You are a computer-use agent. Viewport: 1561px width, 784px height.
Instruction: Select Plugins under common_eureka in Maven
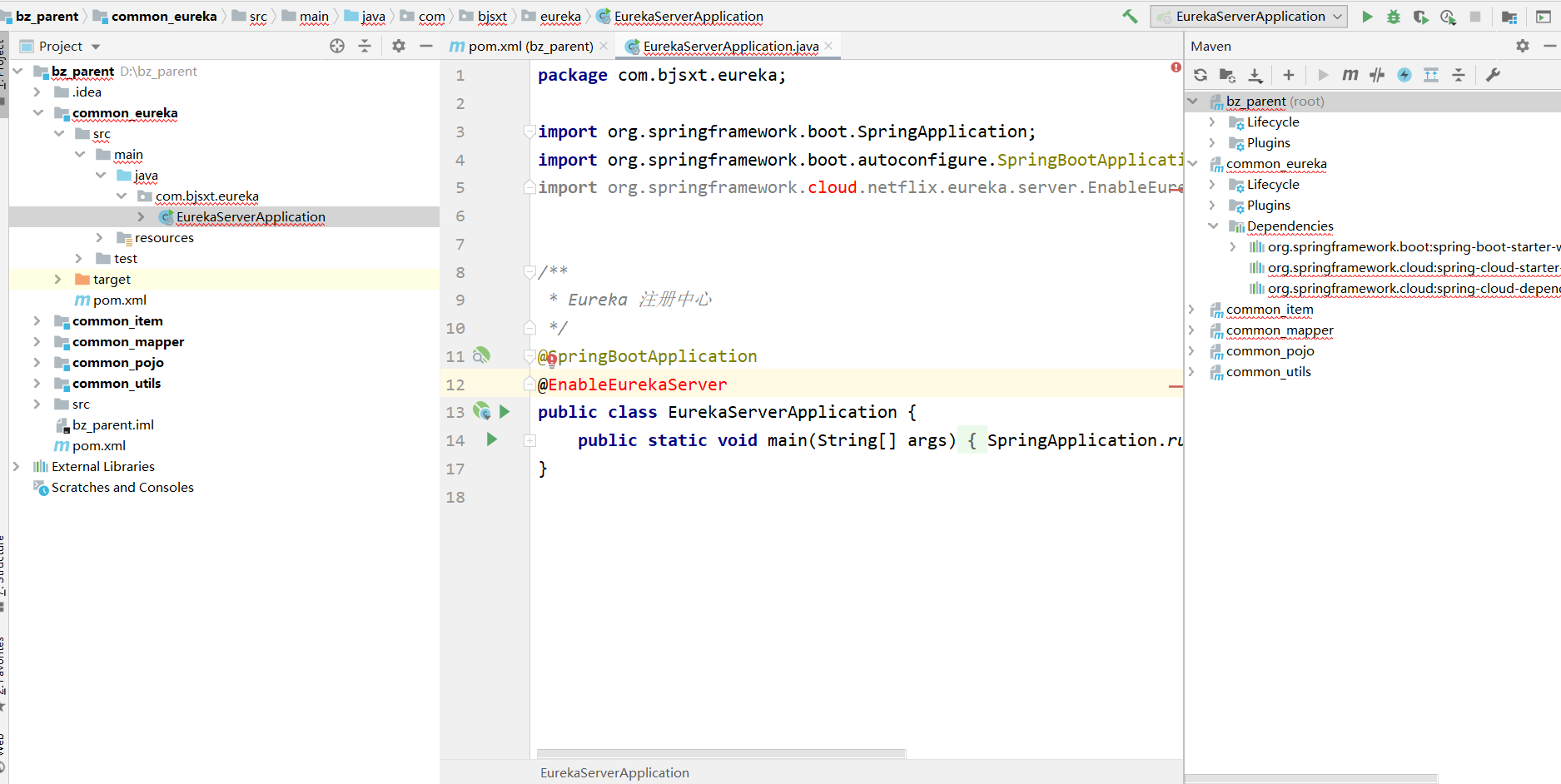(1268, 205)
